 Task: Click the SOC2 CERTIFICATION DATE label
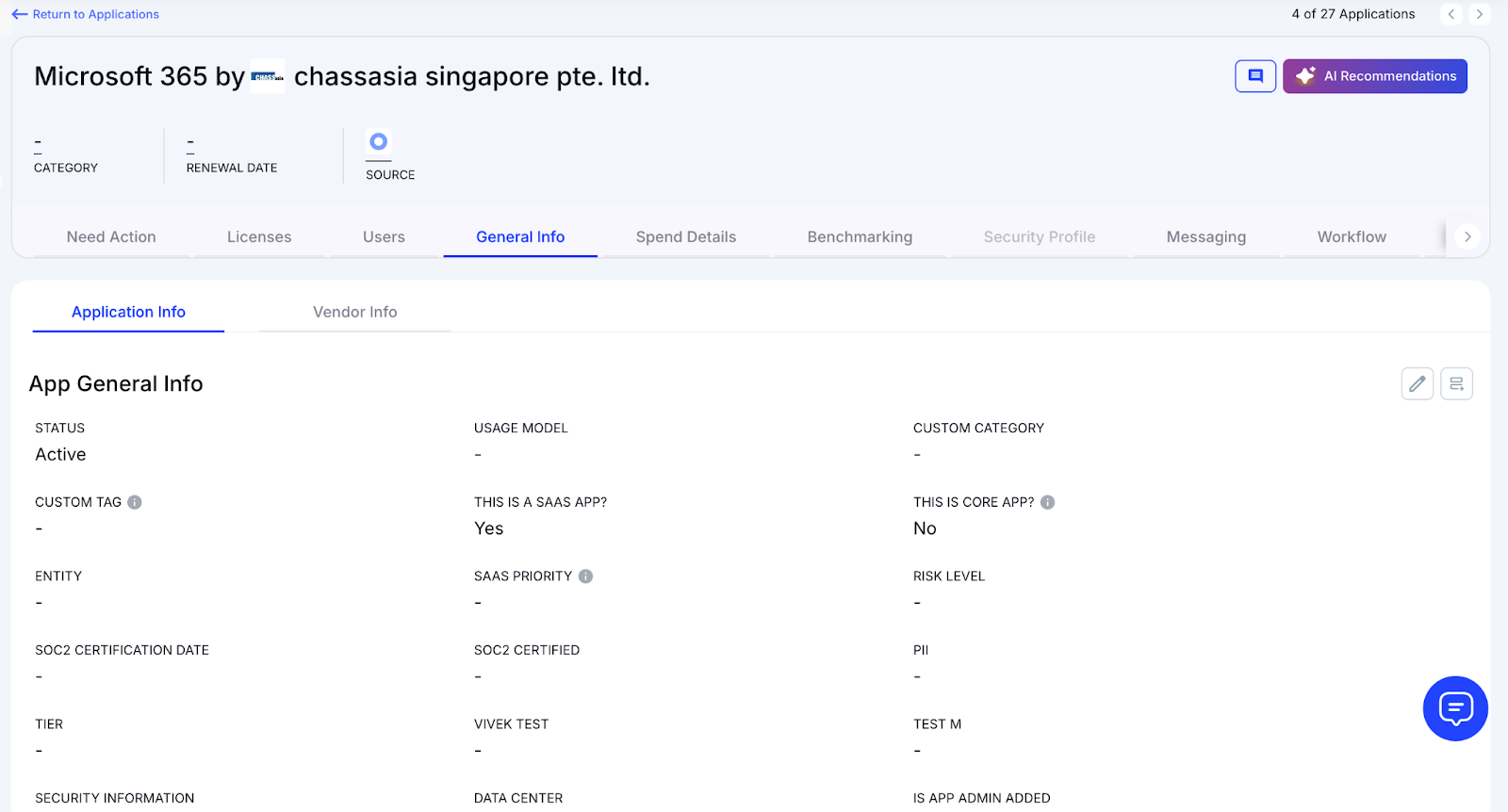123,650
